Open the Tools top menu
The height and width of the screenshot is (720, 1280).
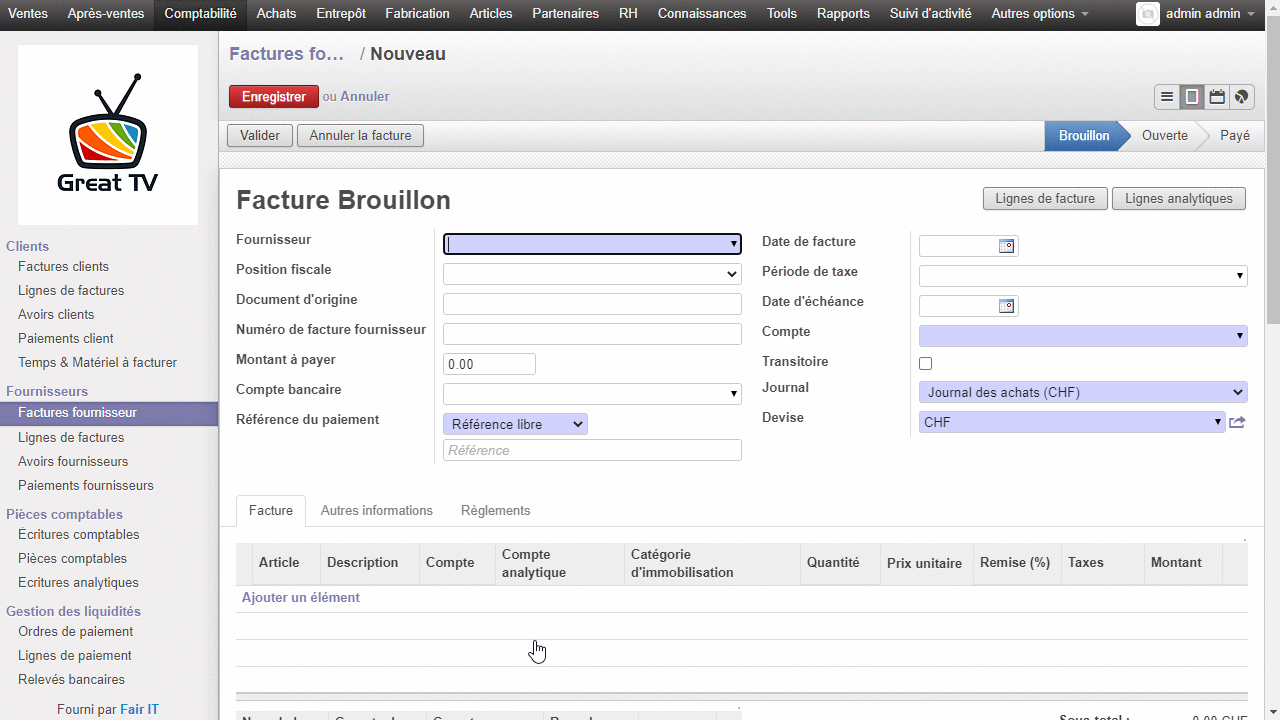pos(782,14)
